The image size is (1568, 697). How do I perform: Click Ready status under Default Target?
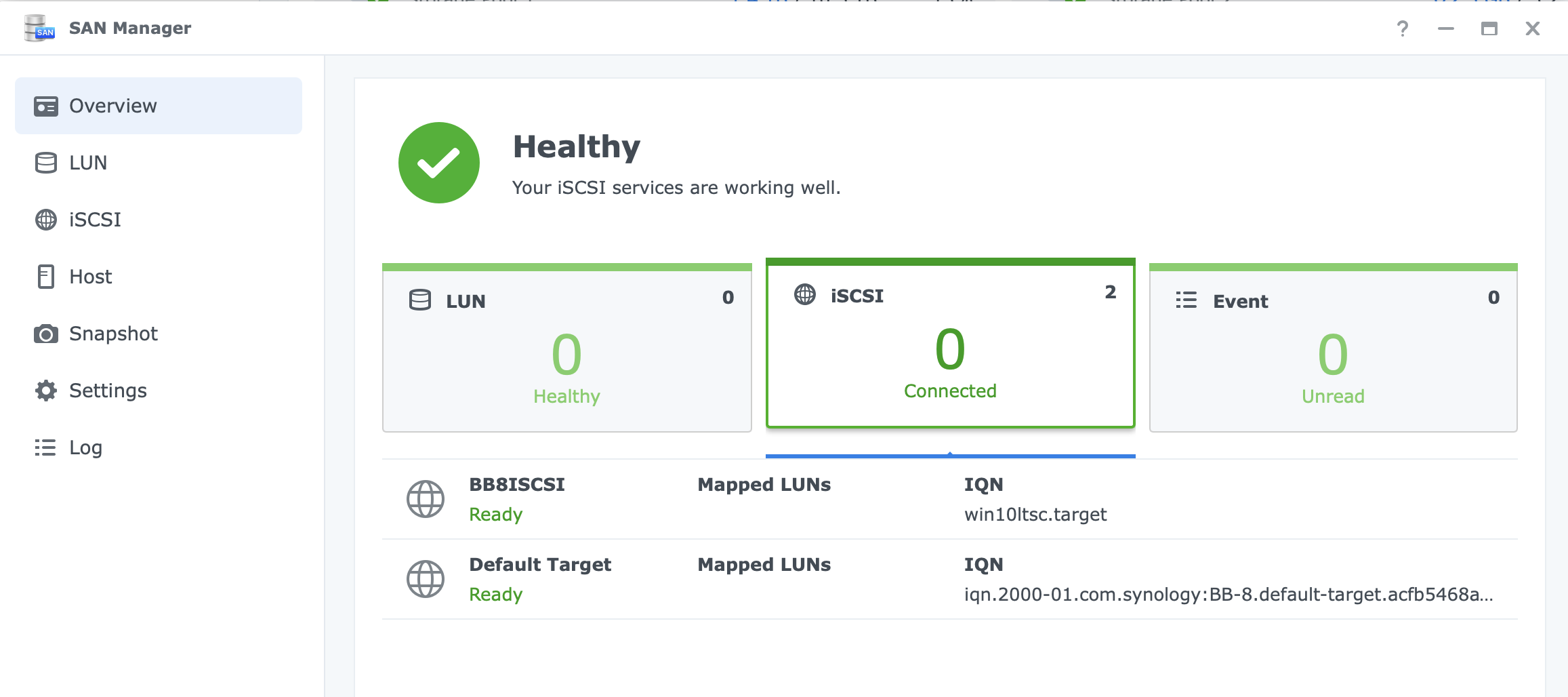(496, 595)
